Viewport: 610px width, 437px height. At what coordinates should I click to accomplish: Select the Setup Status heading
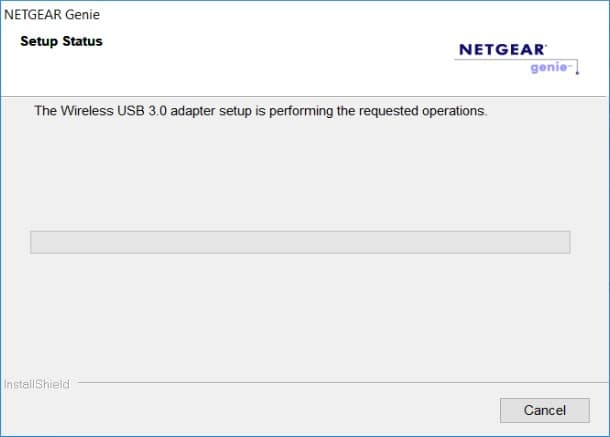[x=61, y=42]
